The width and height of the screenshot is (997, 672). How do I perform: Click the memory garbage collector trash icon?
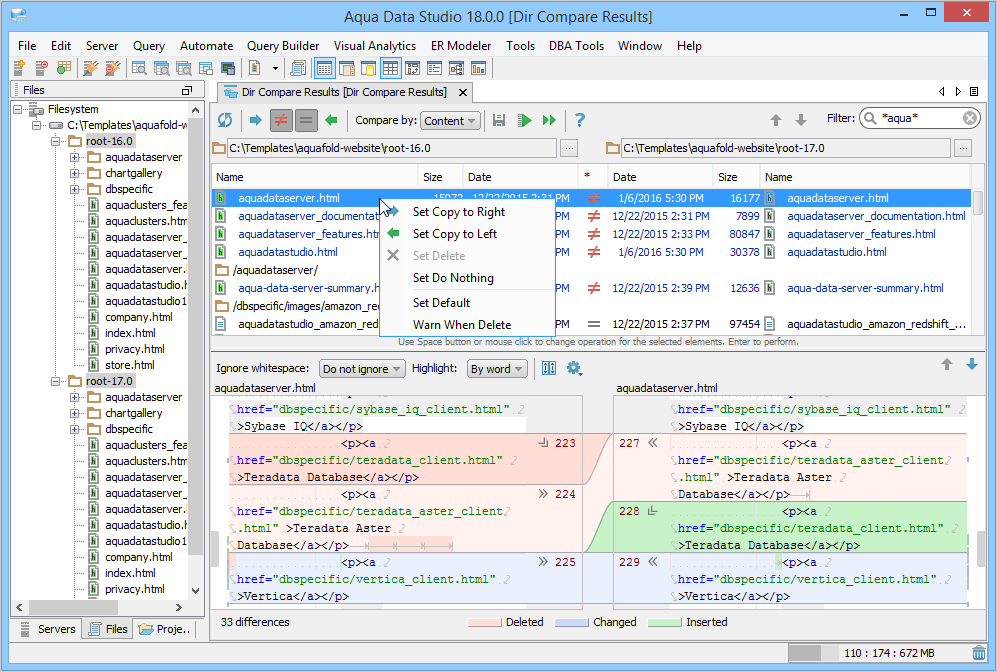tap(978, 653)
